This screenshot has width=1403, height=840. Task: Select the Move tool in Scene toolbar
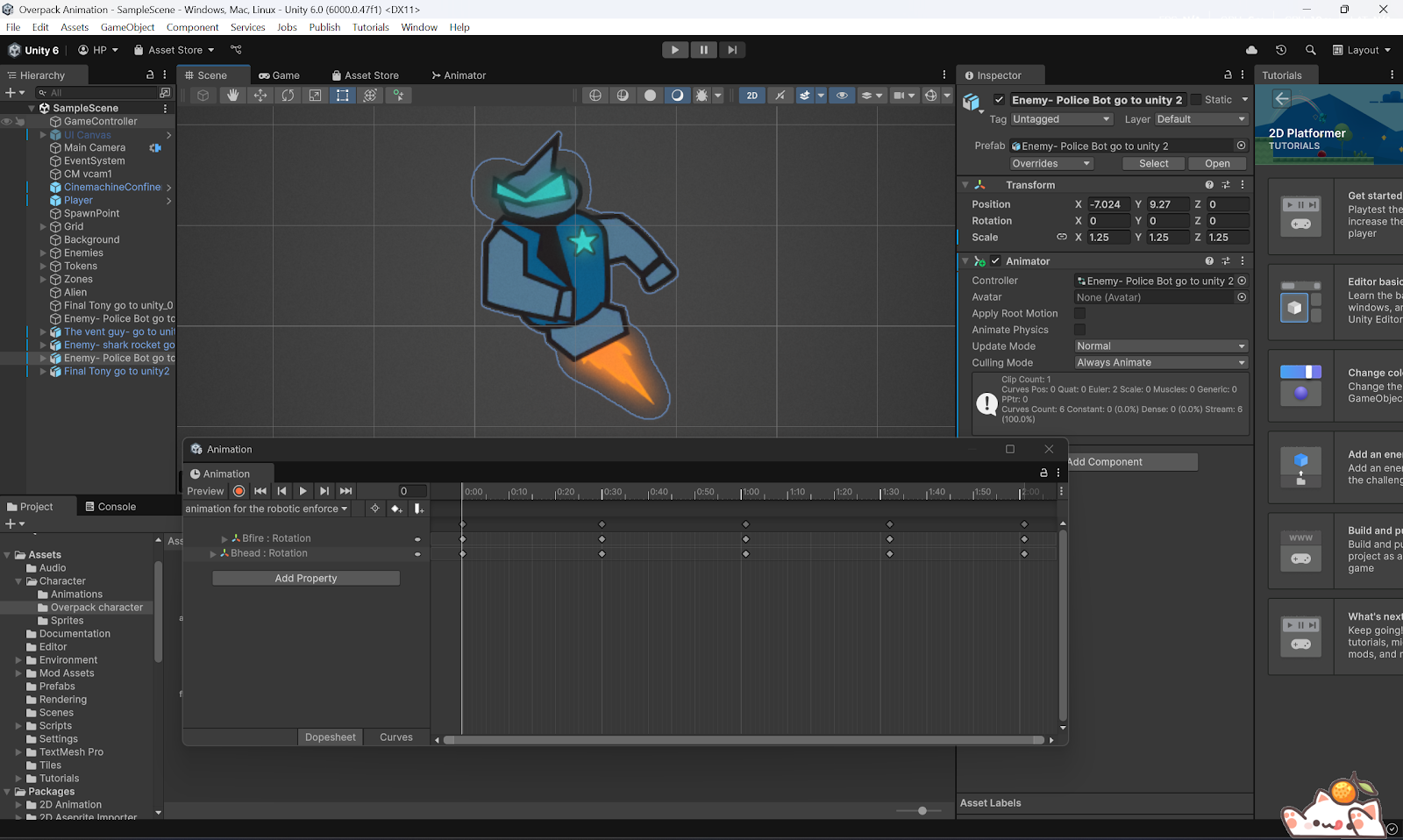pyautogui.click(x=260, y=96)
